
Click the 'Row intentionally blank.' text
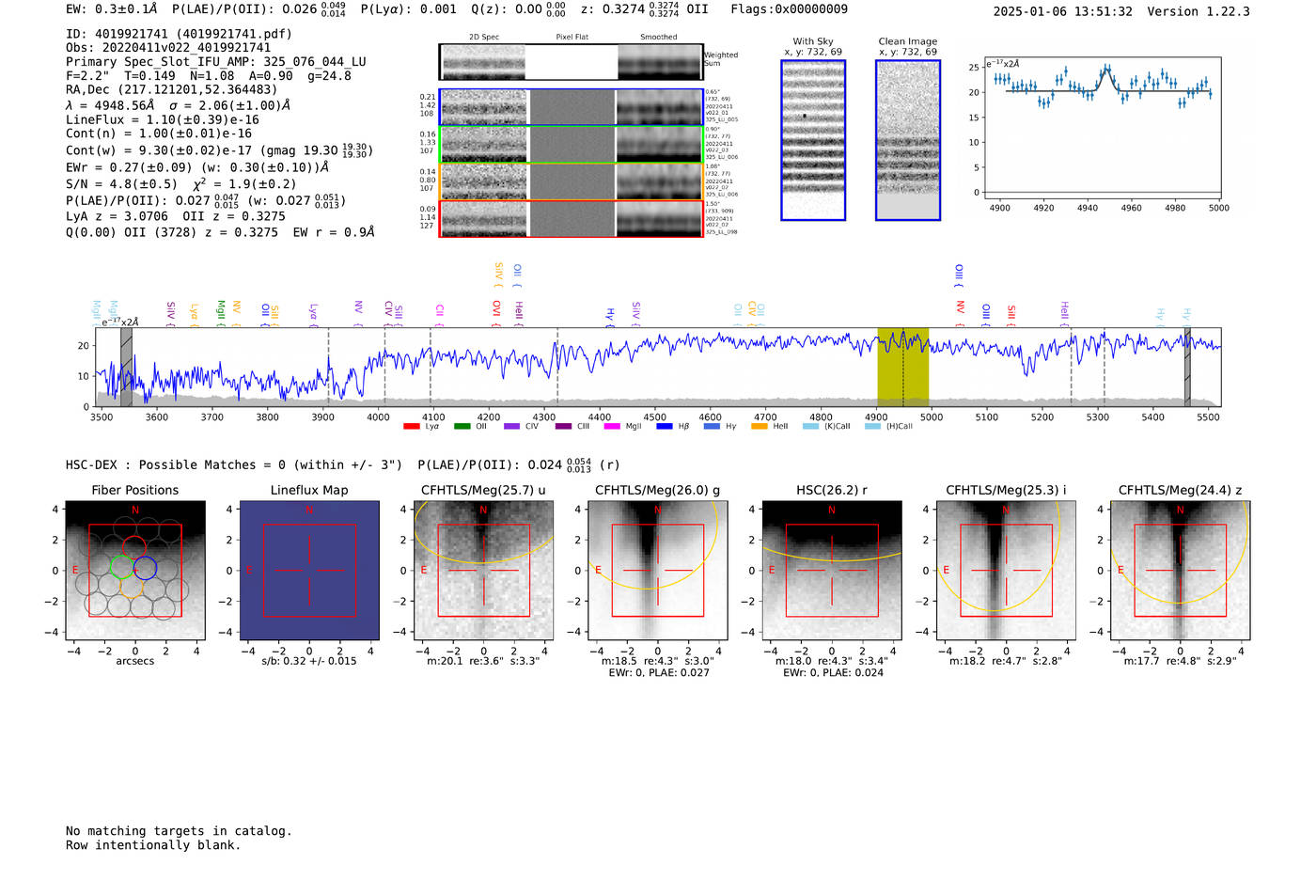click(153, 845)
